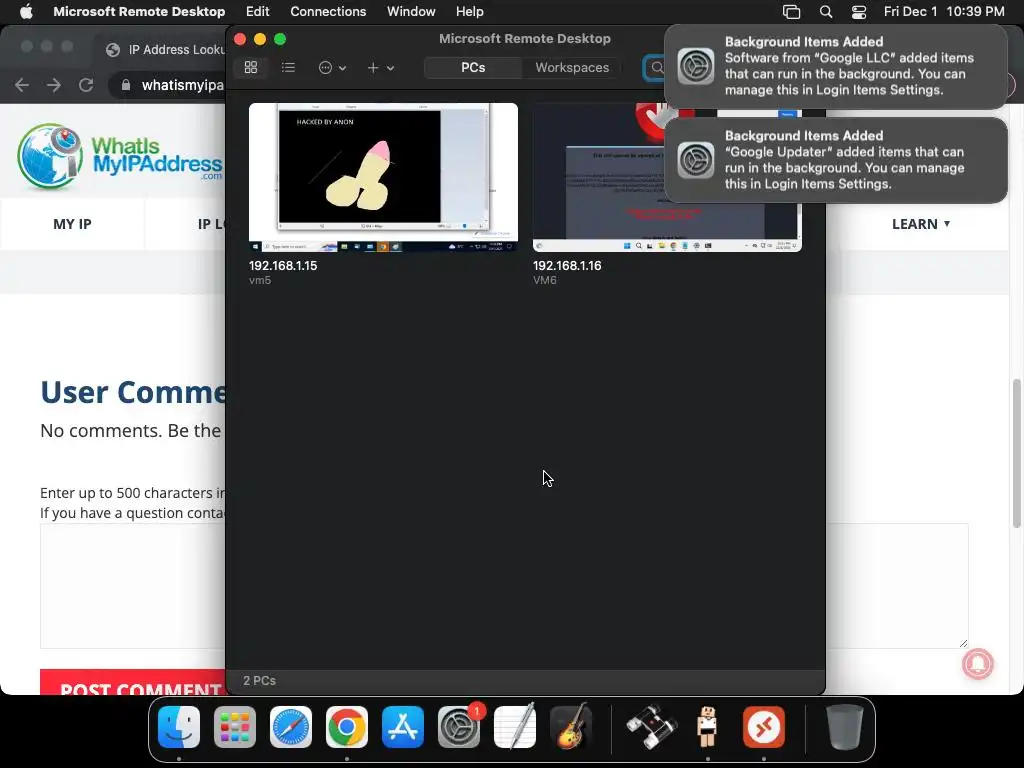Click the Google Updater background items notification
The width and height of the screenshot is (1024, 768).
835,160
